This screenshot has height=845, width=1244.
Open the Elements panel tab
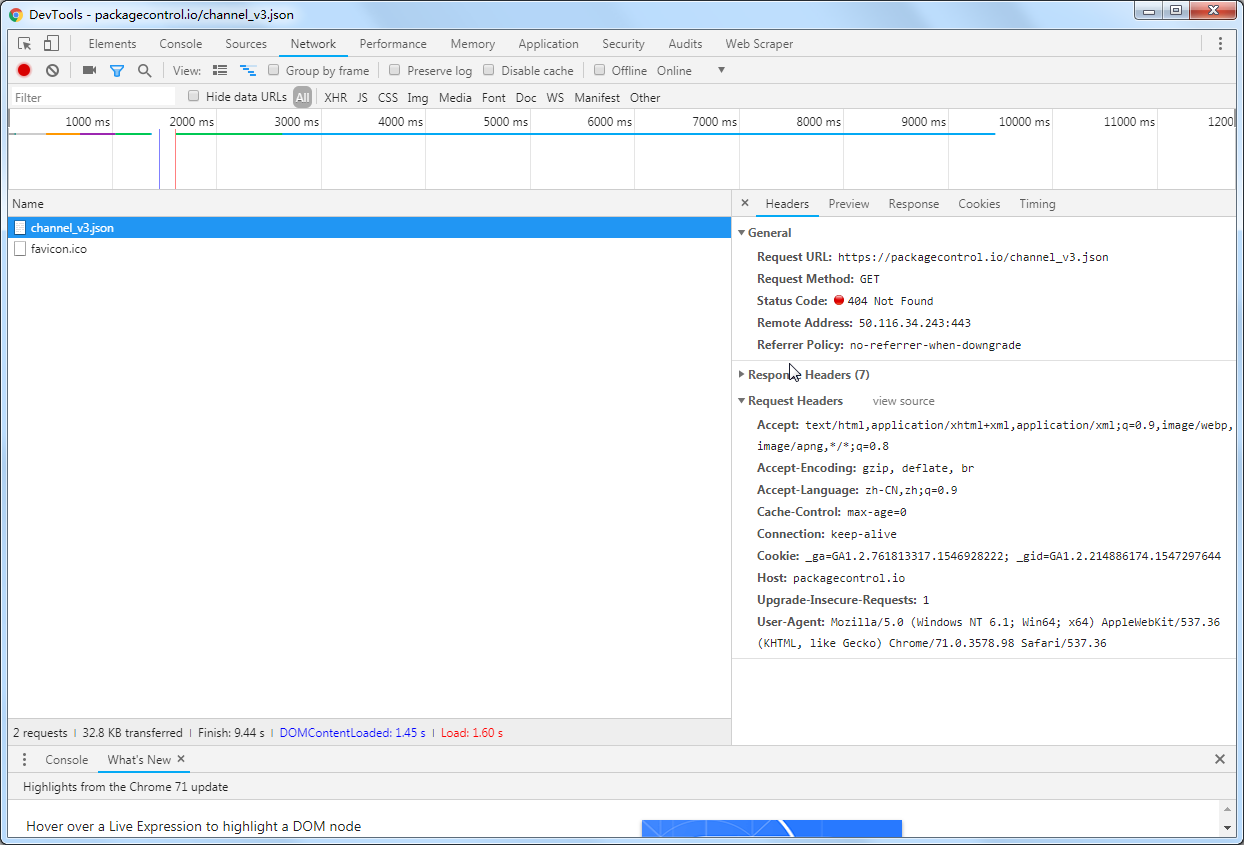point(112,44)
